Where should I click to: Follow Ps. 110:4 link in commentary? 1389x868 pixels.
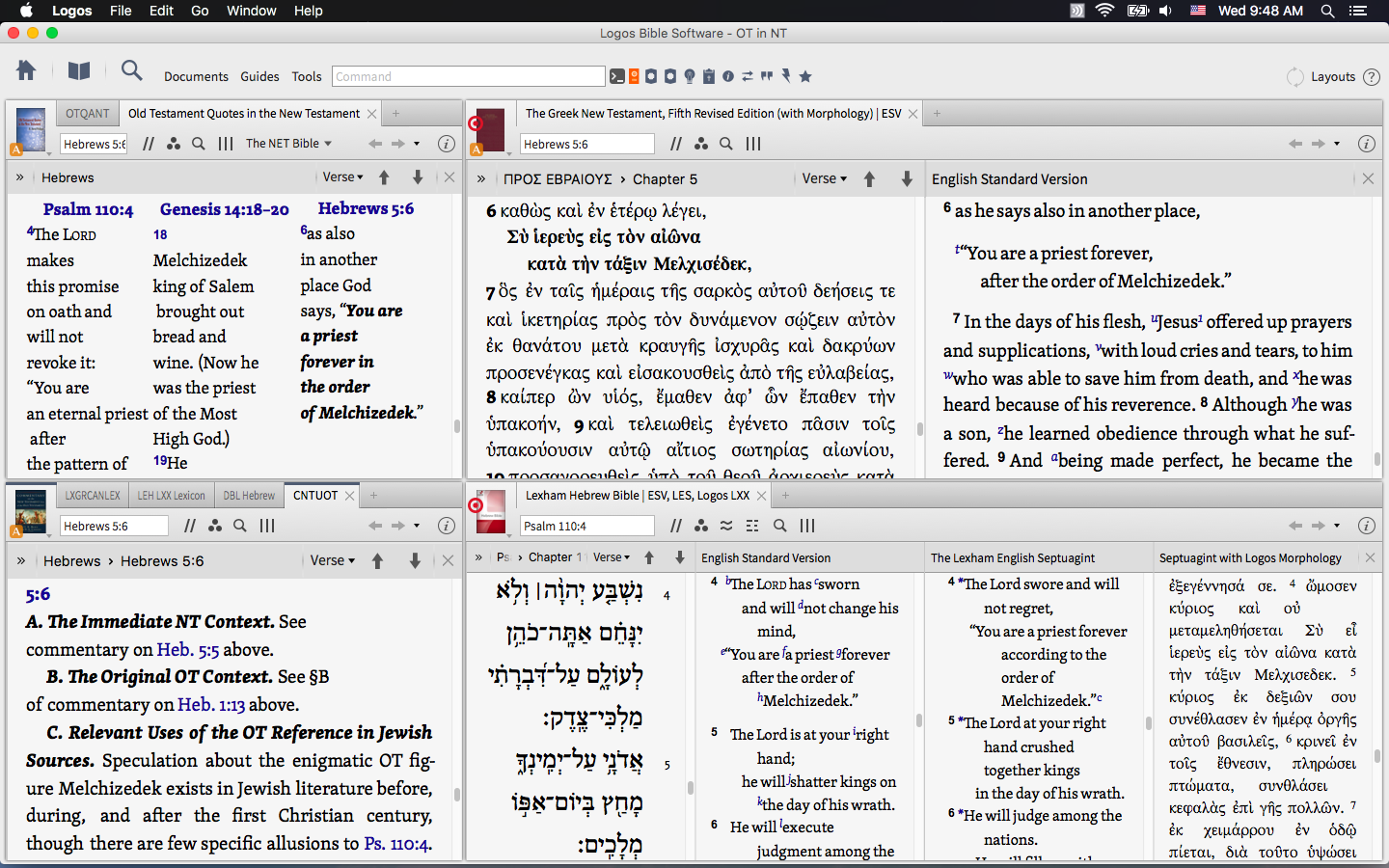pyautogui.click(x=397, y=844)
